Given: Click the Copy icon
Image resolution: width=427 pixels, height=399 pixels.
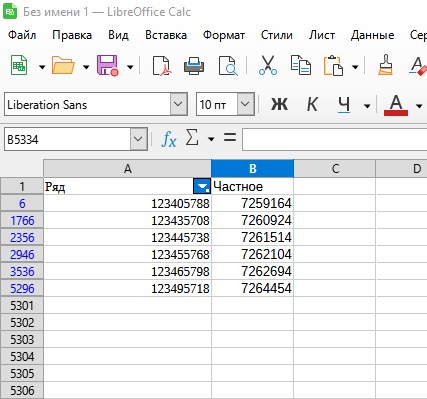Looking at the screenshot, I should (x=301, y=65).
